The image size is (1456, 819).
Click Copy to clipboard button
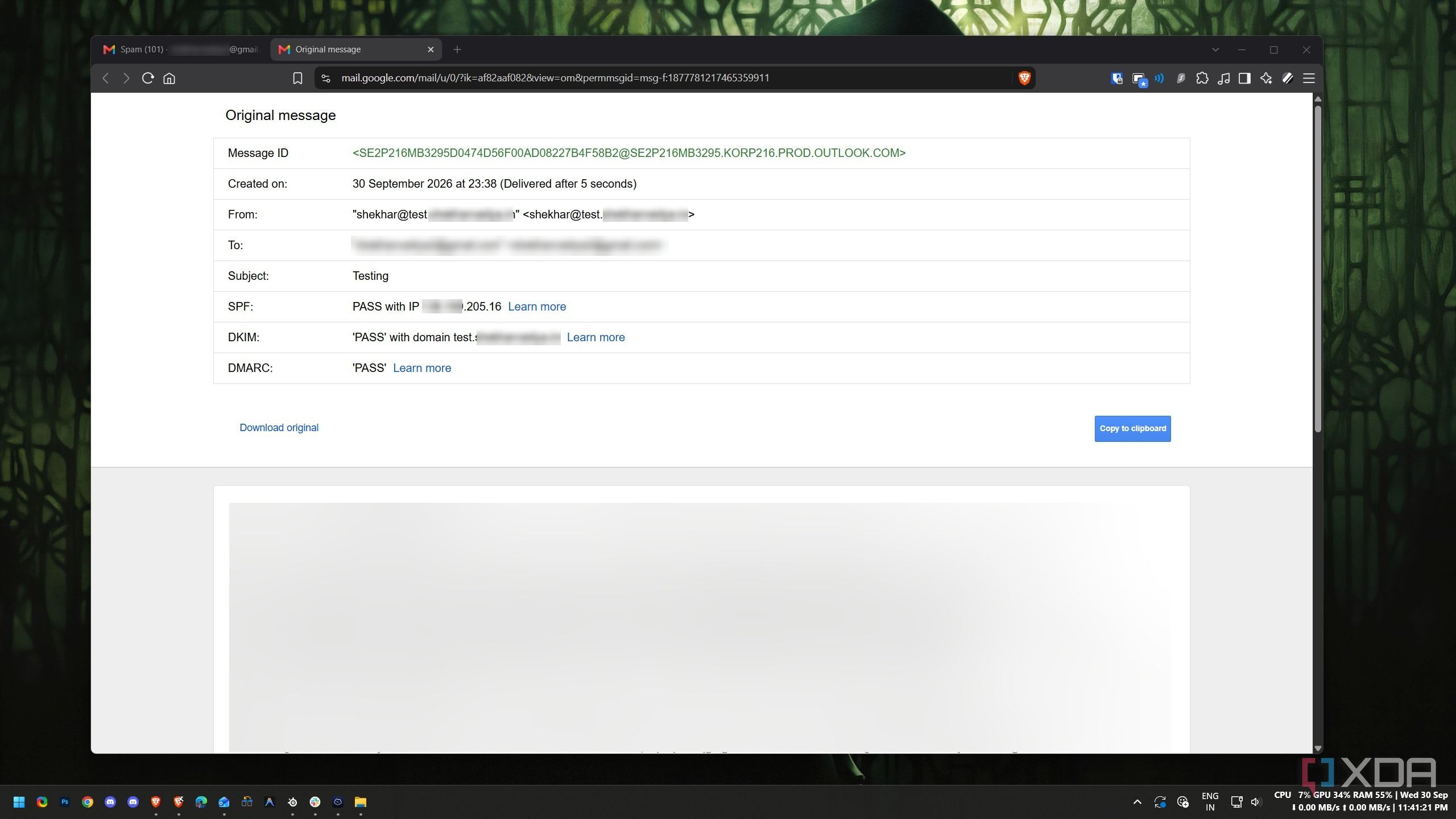tap(1132, 429)
